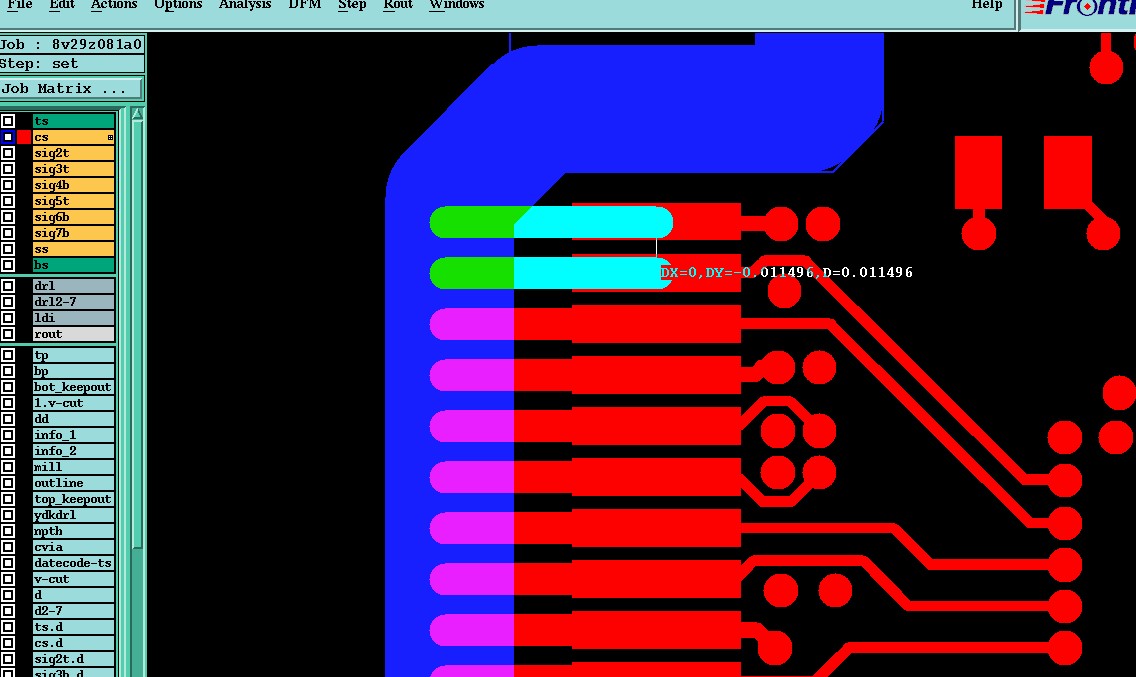Screen dimensions: 1136x677
Task: Select the info_1 layer name
Action: point(74,435)
